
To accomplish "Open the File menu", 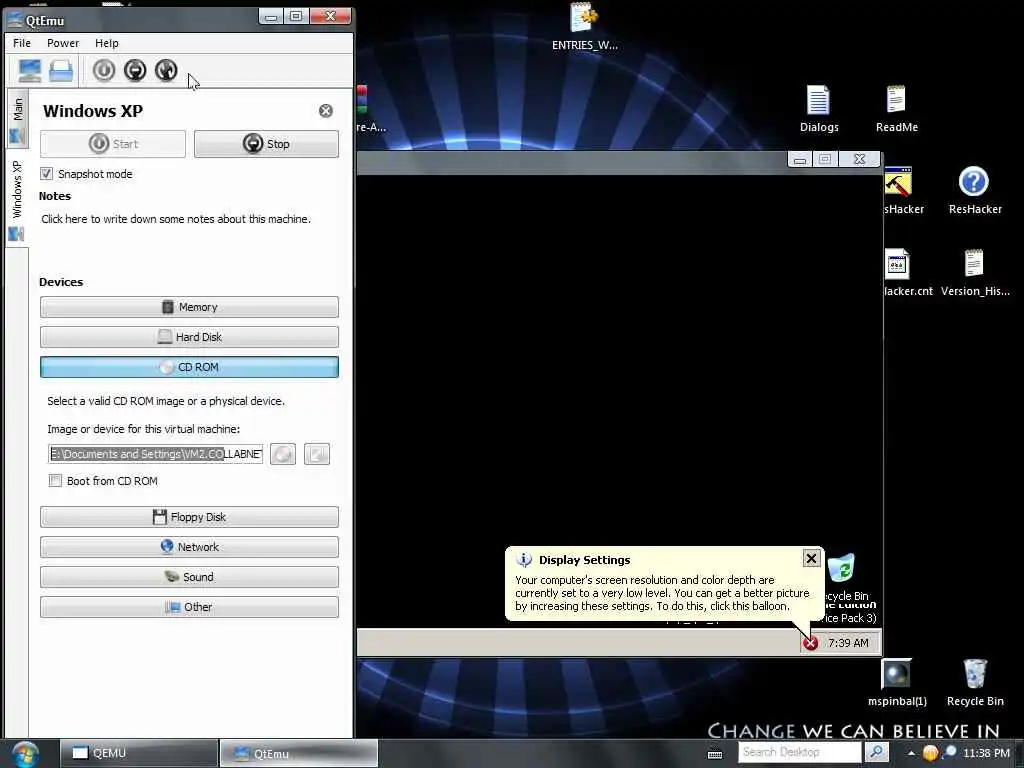I will [x=22, y=43].
